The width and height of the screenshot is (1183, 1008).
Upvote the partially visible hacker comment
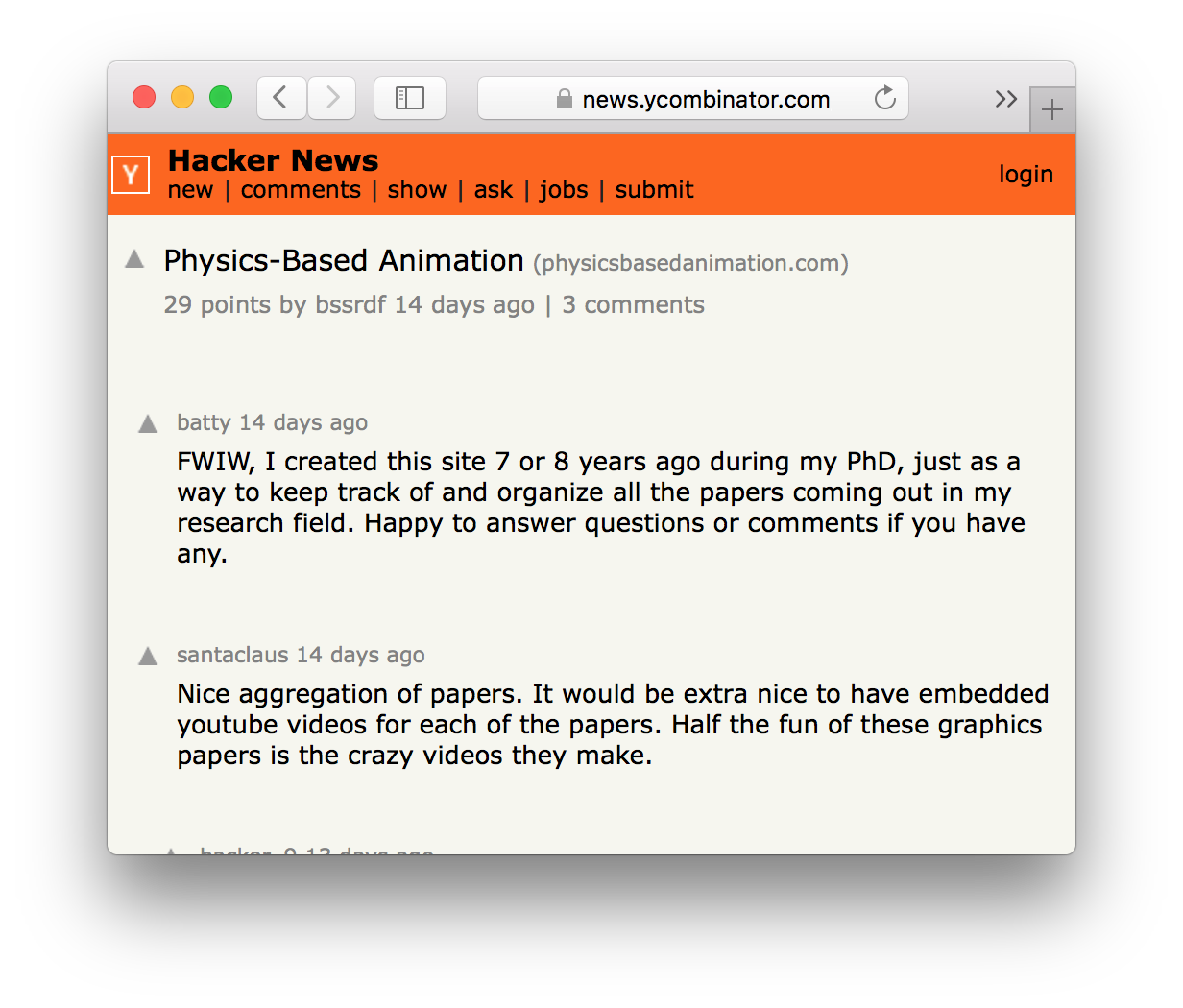(x=171, y=849)
